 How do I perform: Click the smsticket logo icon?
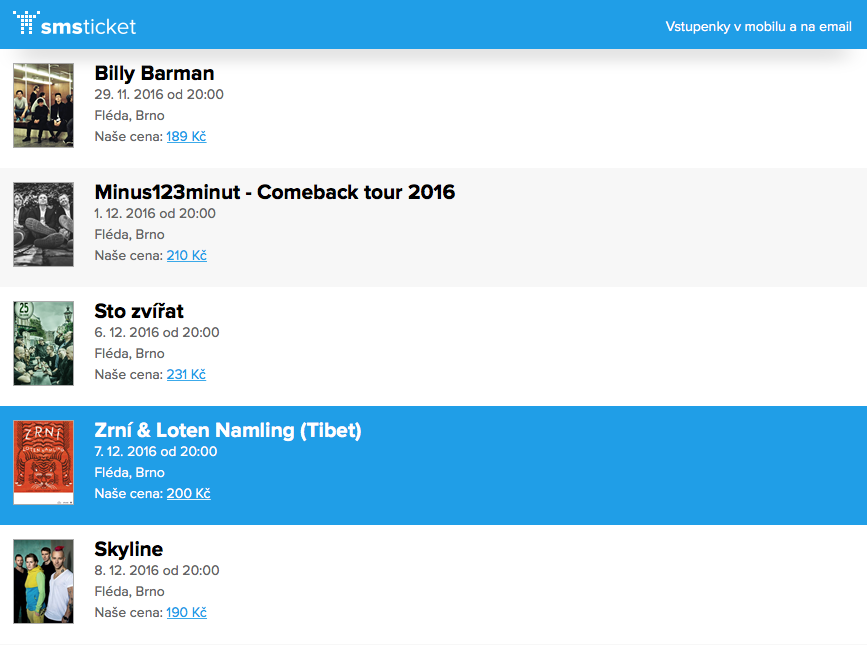click(x=26, y=23)
